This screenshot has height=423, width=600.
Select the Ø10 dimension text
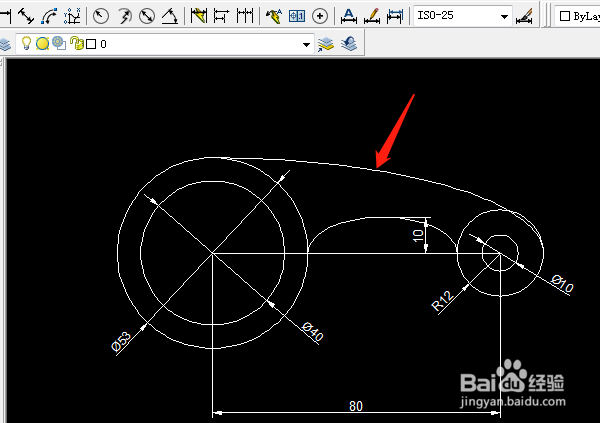click(562, 284)
